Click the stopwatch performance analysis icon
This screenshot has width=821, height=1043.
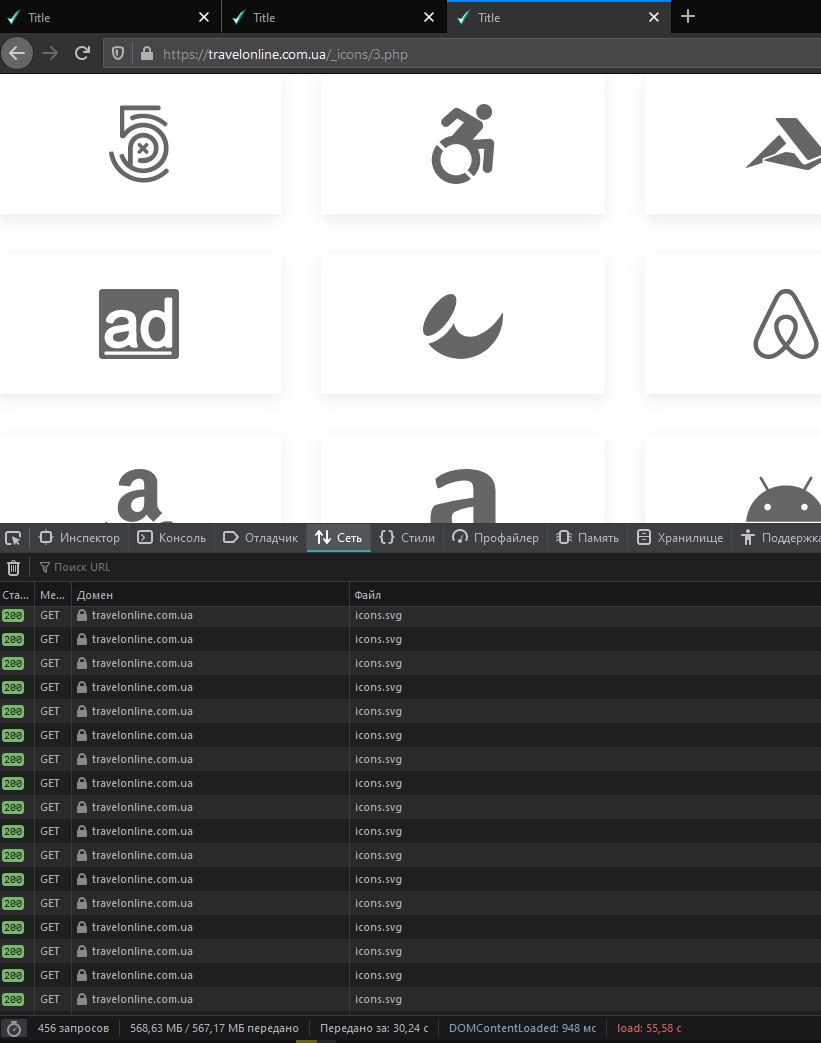pyautogui.click(x=14, y=1028)
